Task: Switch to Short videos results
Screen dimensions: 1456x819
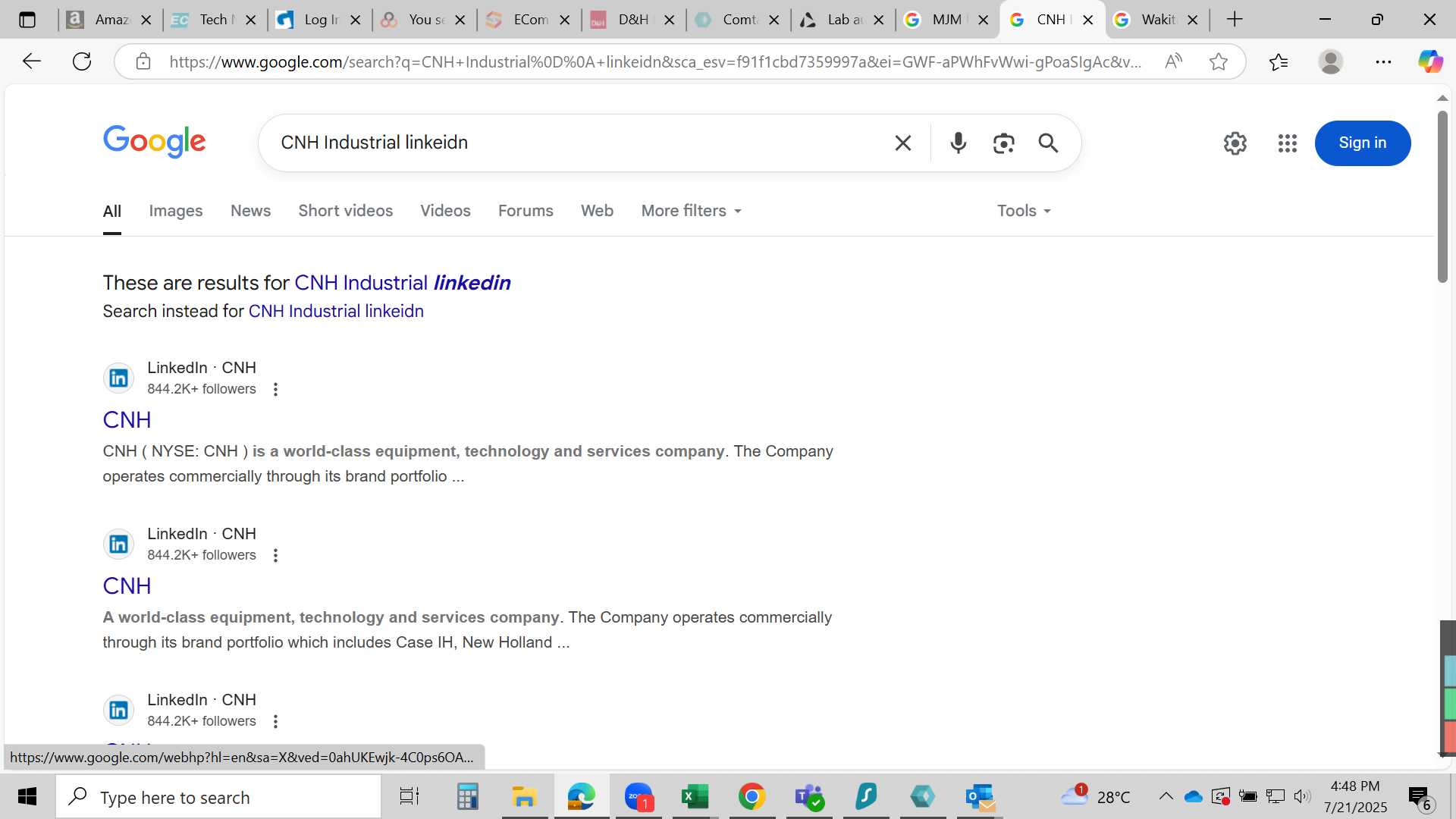Action: coord(345,211)
